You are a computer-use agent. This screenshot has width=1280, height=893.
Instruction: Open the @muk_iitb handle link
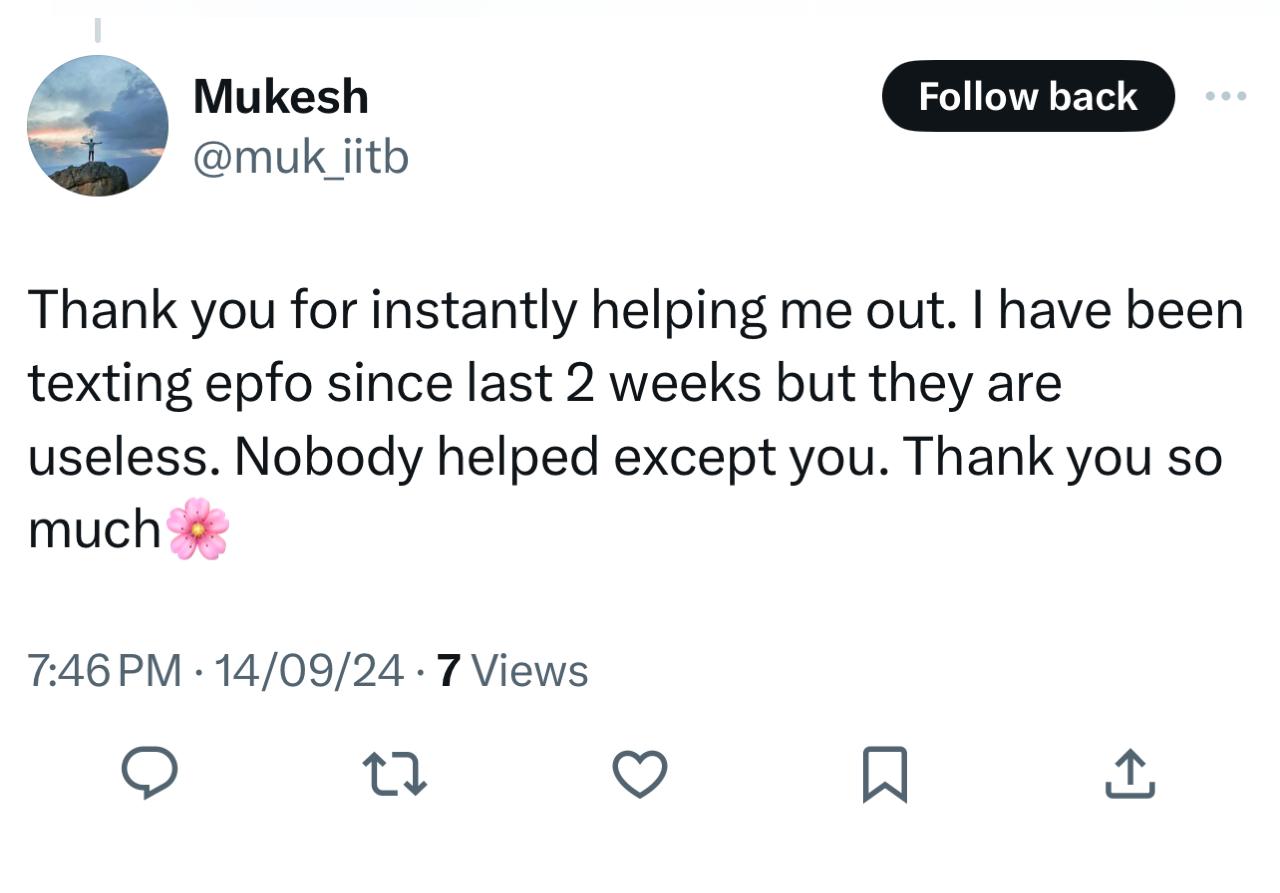pos(300,156)
